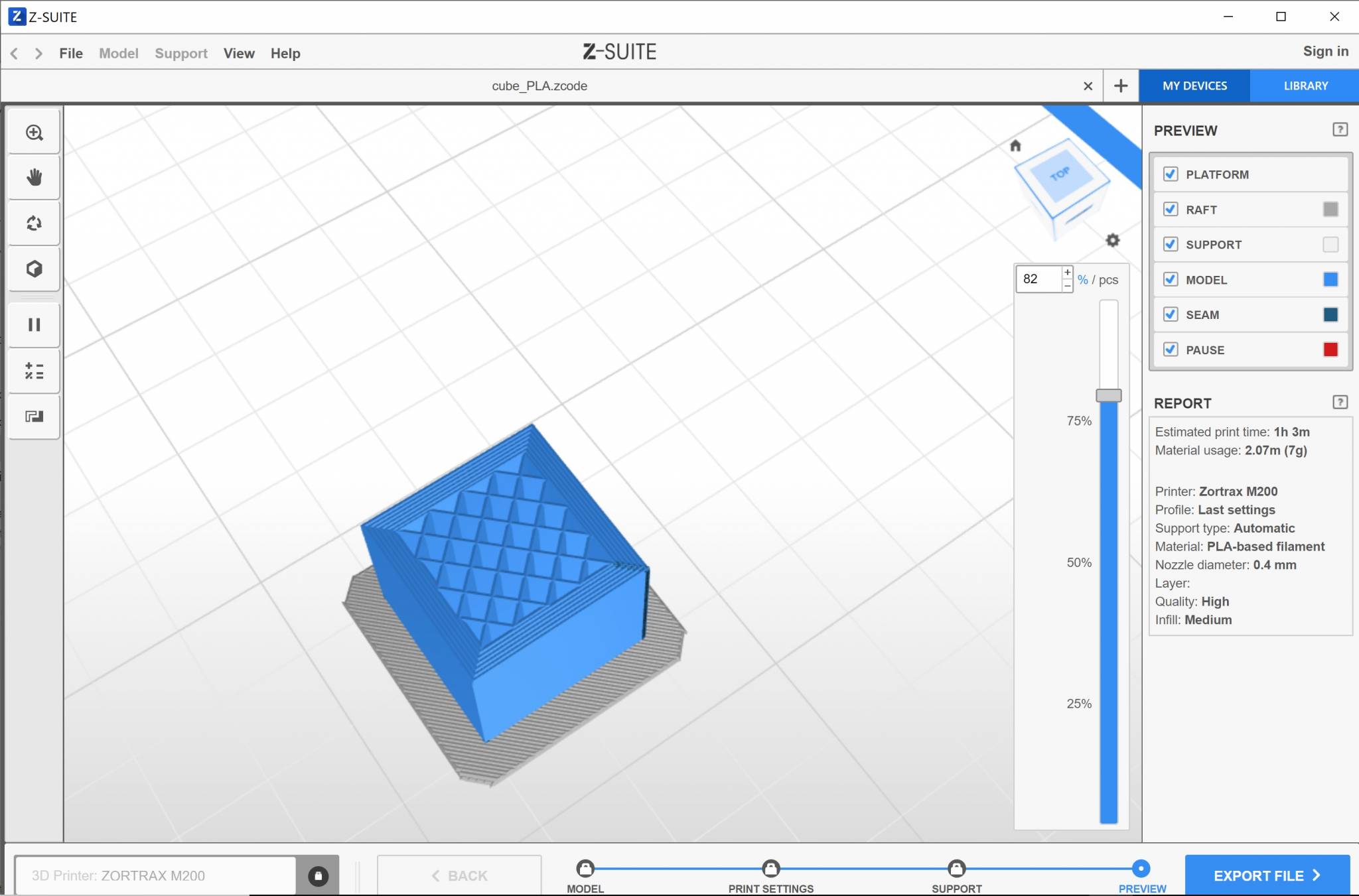Click the 'Zortrax M200' printer text

(1238, 491)
